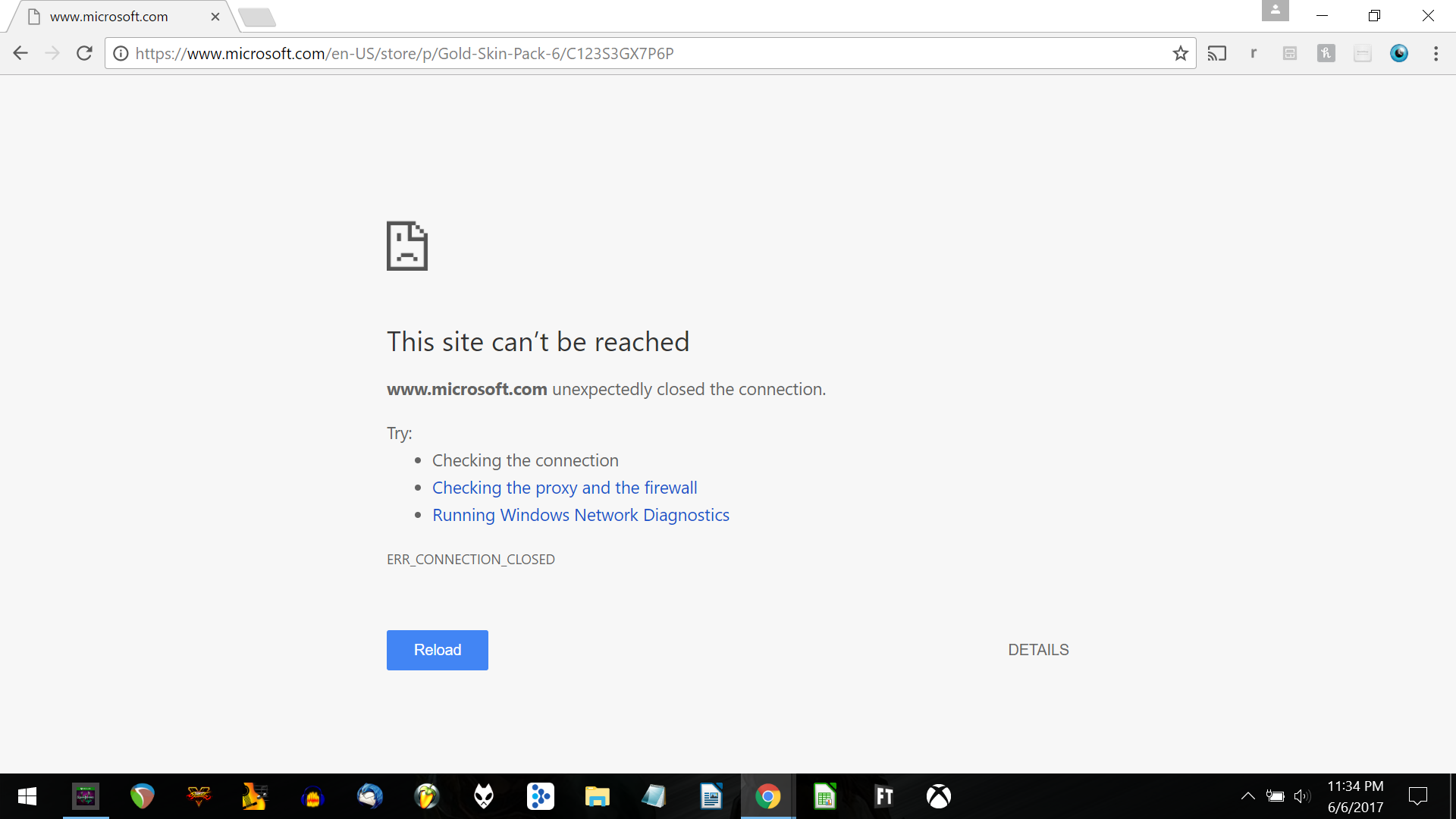The width and height of the screenshot is (1456, 819).
Task: Open the 'r' extension in the toolbar
Action: click(x=1254, y=53)
